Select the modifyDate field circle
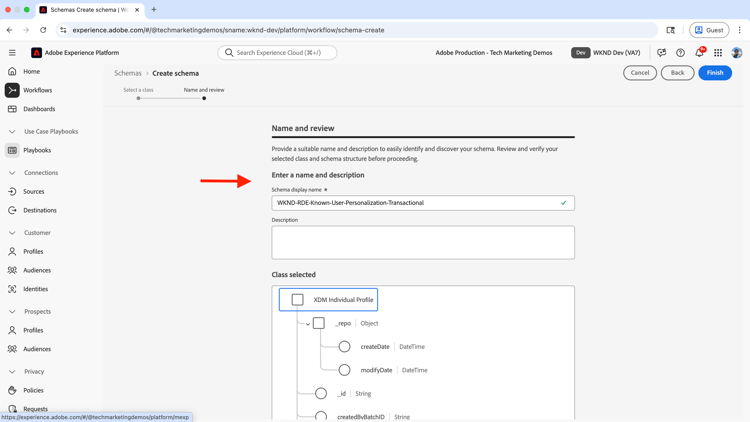Image resolution: width=750 pixels, height=422 pixels. 344,370
